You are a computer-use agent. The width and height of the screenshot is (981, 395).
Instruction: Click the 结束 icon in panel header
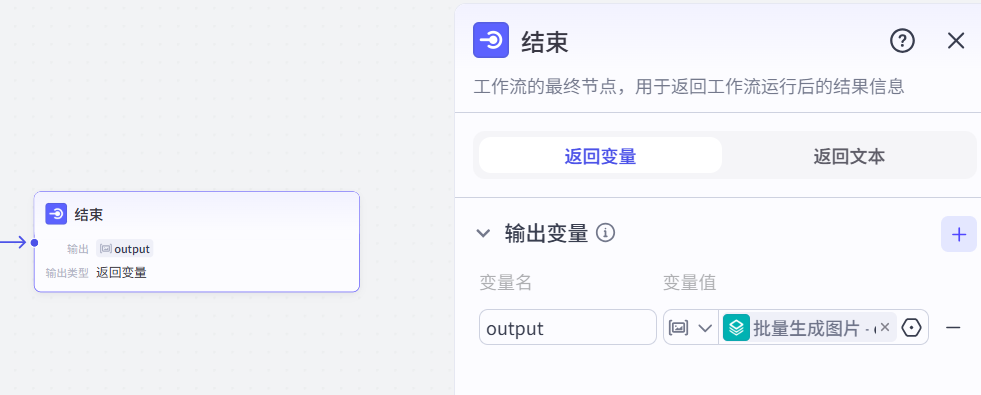point(490,40)
